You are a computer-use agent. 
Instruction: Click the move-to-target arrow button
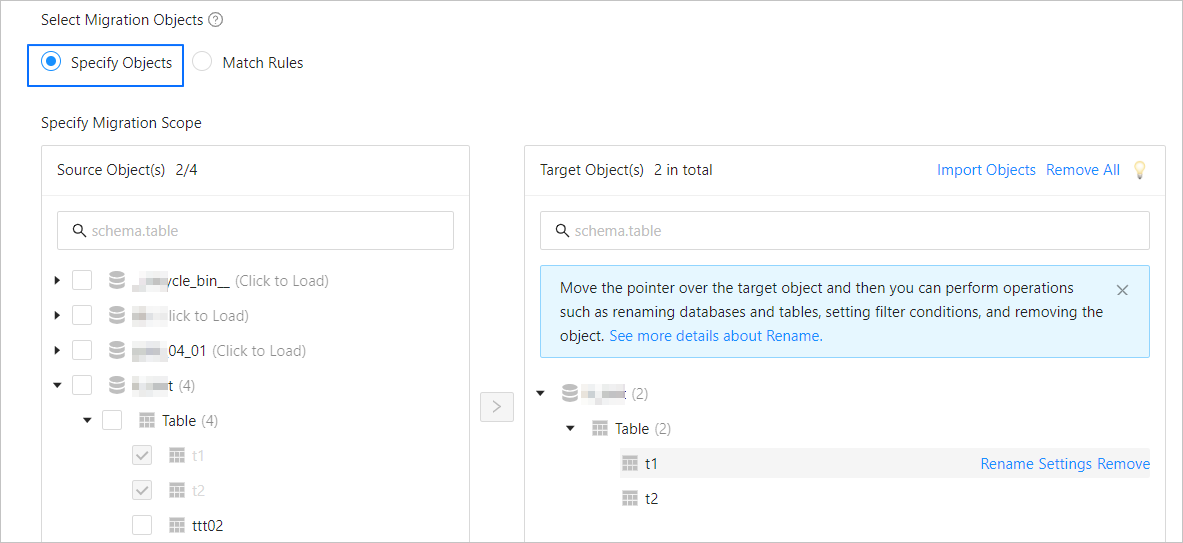pyautogui.click(x=496, y=407)
